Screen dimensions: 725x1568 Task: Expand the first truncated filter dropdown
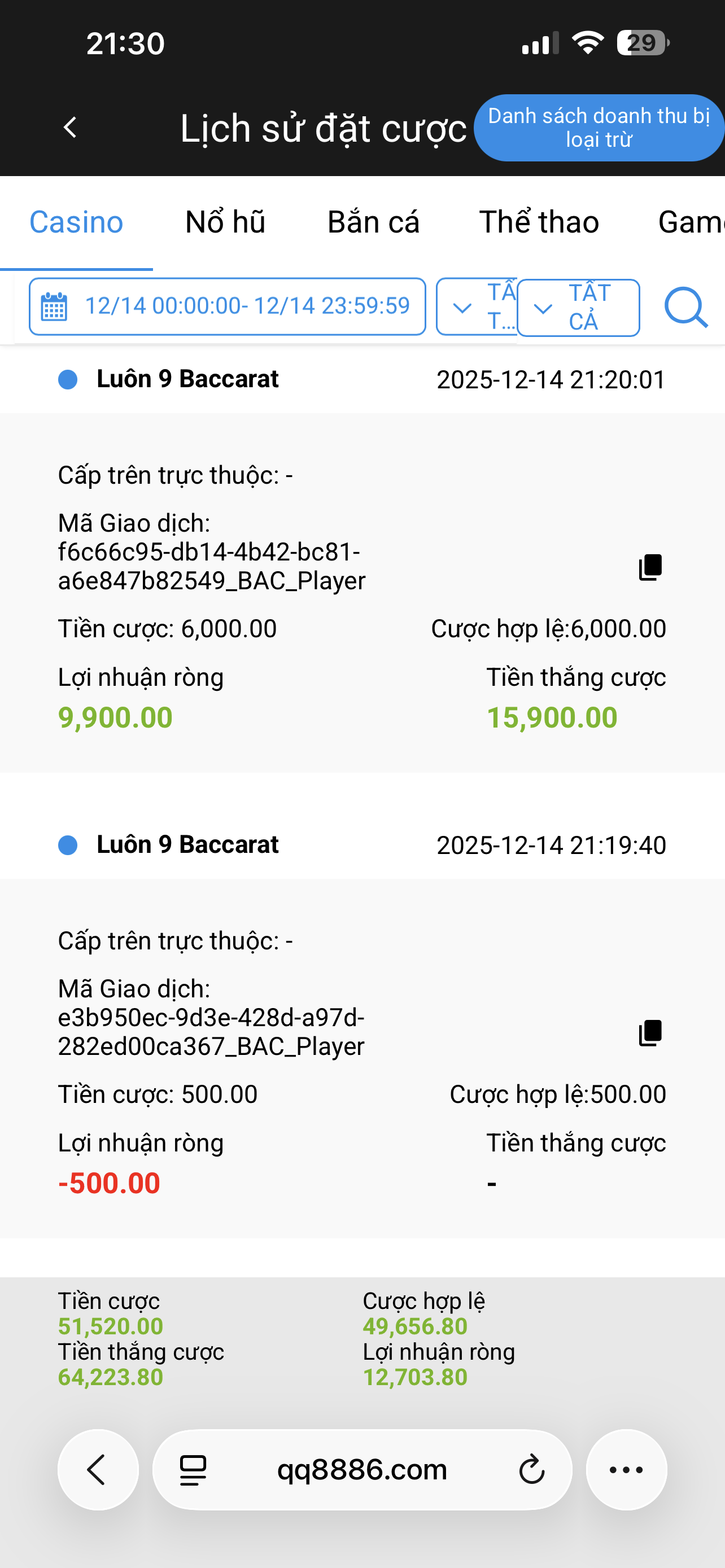click(x=476, y=308)
